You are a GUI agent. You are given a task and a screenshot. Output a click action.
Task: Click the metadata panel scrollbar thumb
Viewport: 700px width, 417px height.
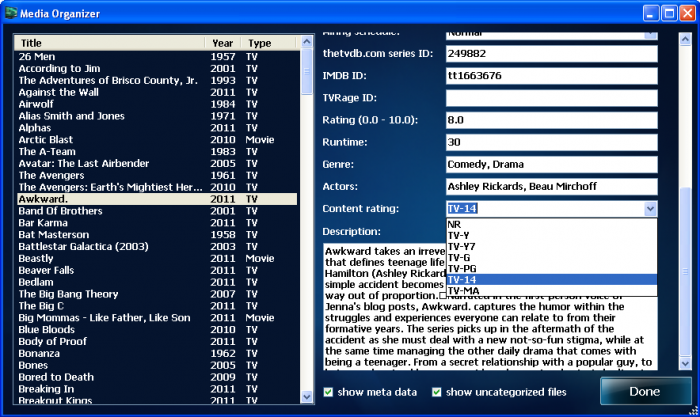coord(685,271)
